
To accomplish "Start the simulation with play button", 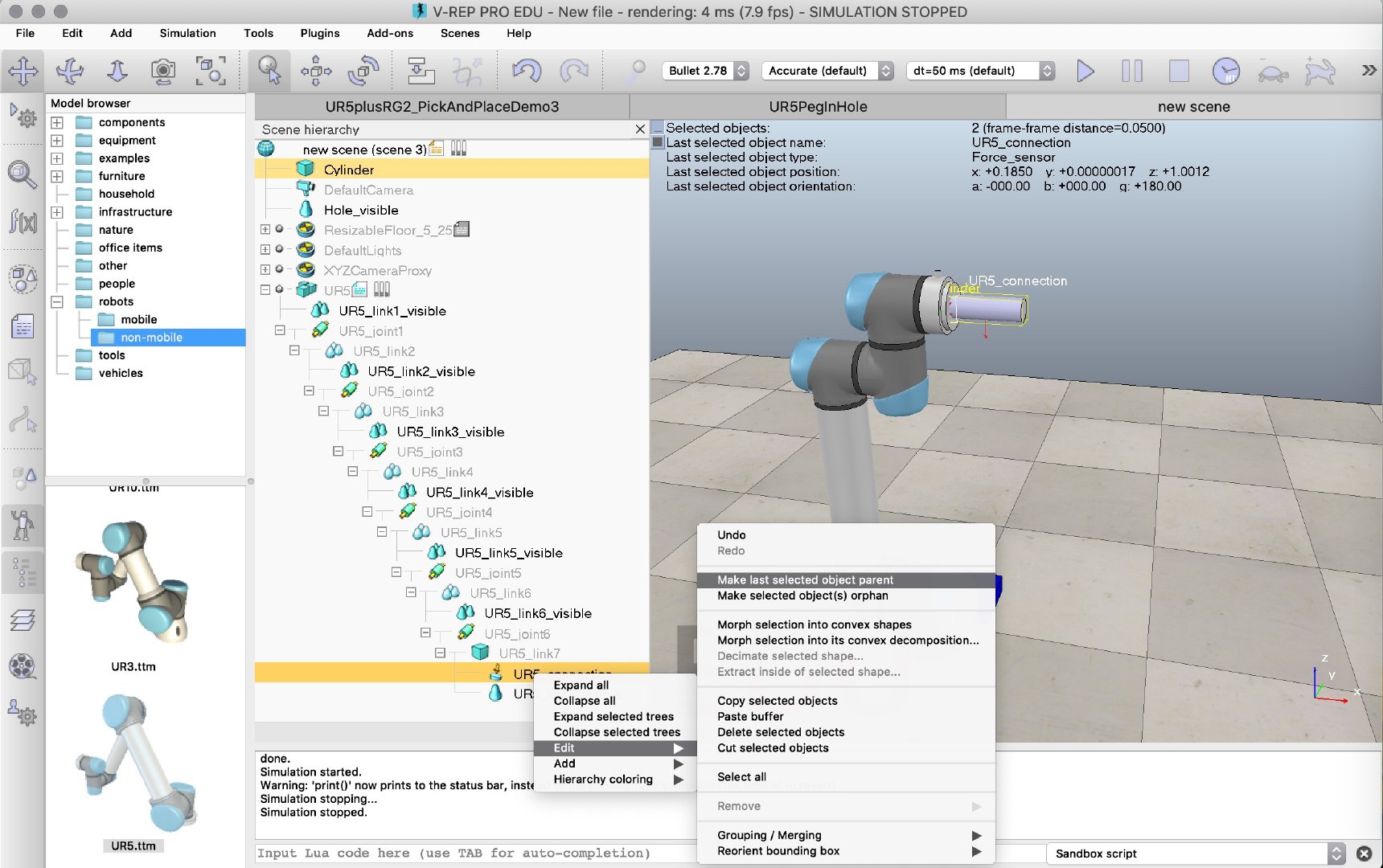I will (x=1085, y=71).
